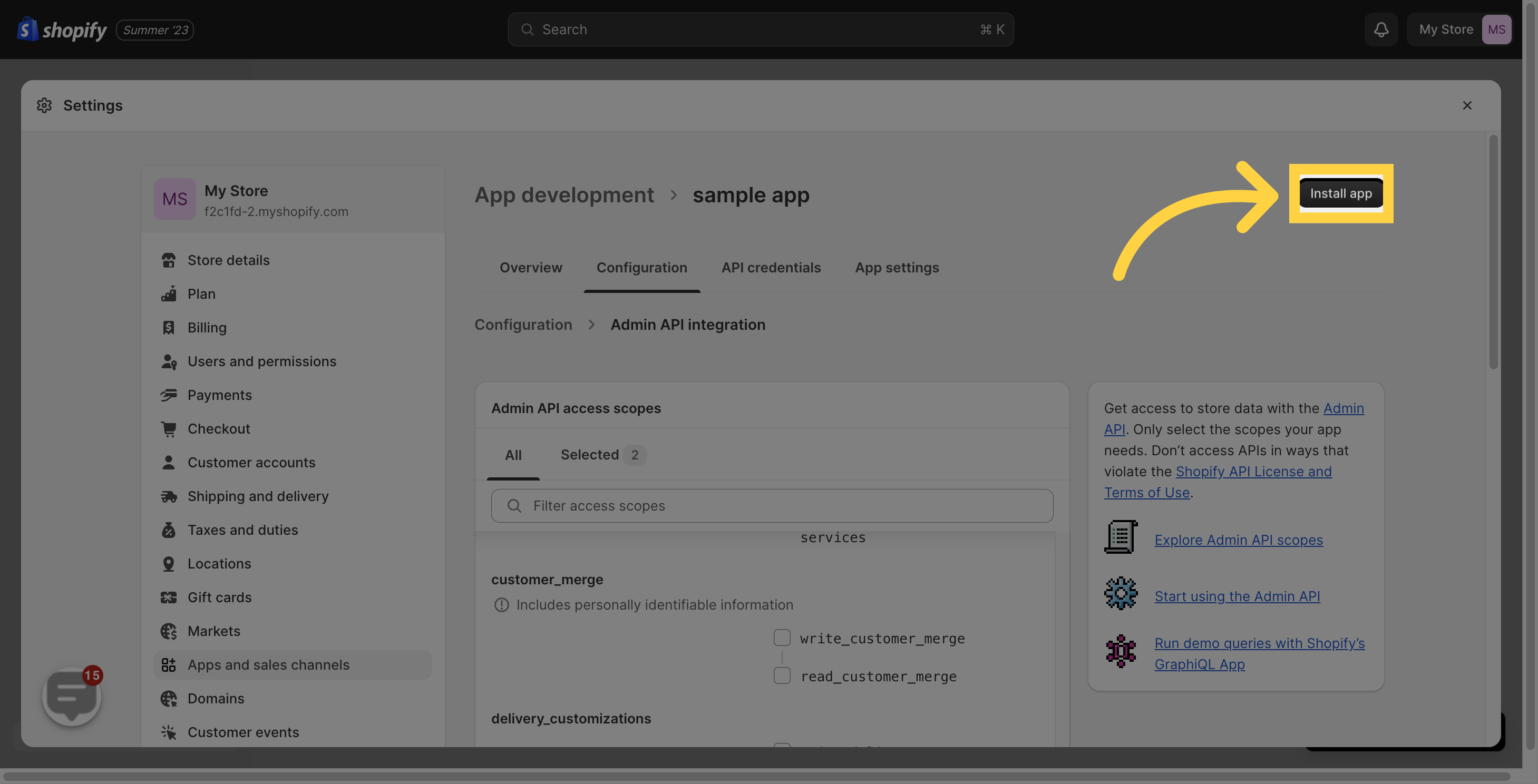Open the API credentials tab
Screen dimensions: 1538x784
click(771, 268)
